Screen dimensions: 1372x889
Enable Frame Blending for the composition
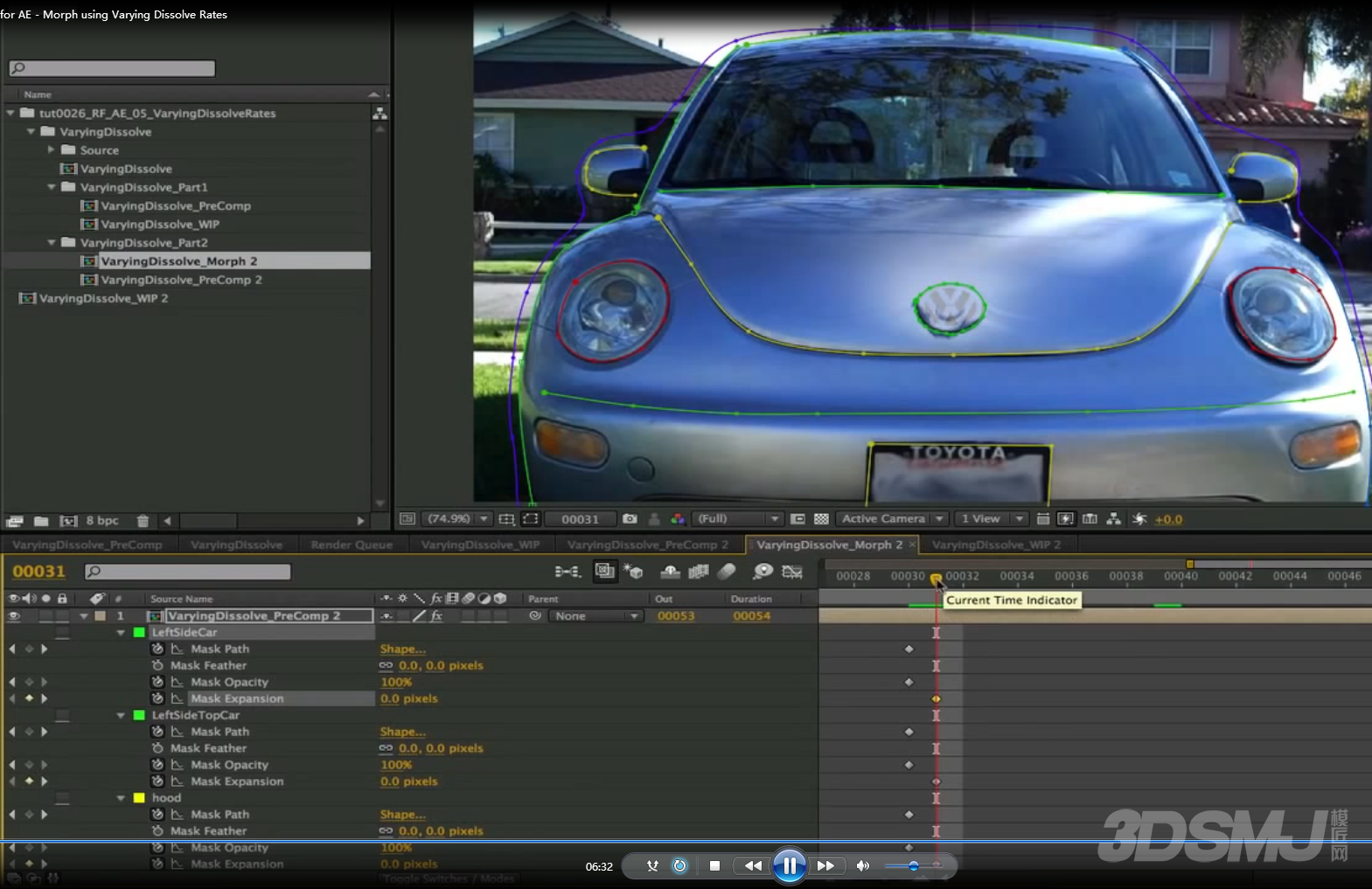pyautogui.click(x=699, y=572)
